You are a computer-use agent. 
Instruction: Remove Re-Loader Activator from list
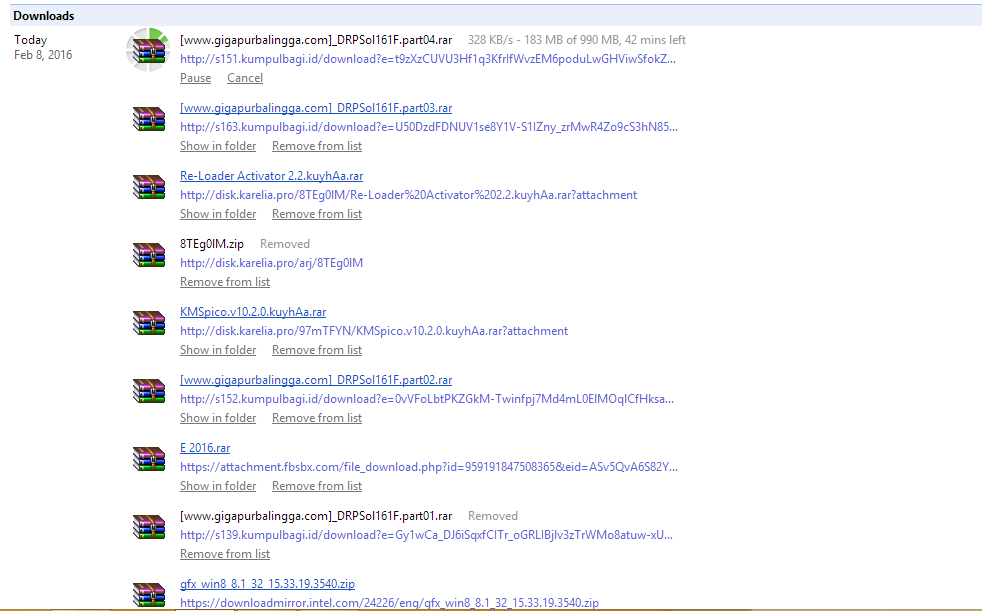[x=317, y=213]
